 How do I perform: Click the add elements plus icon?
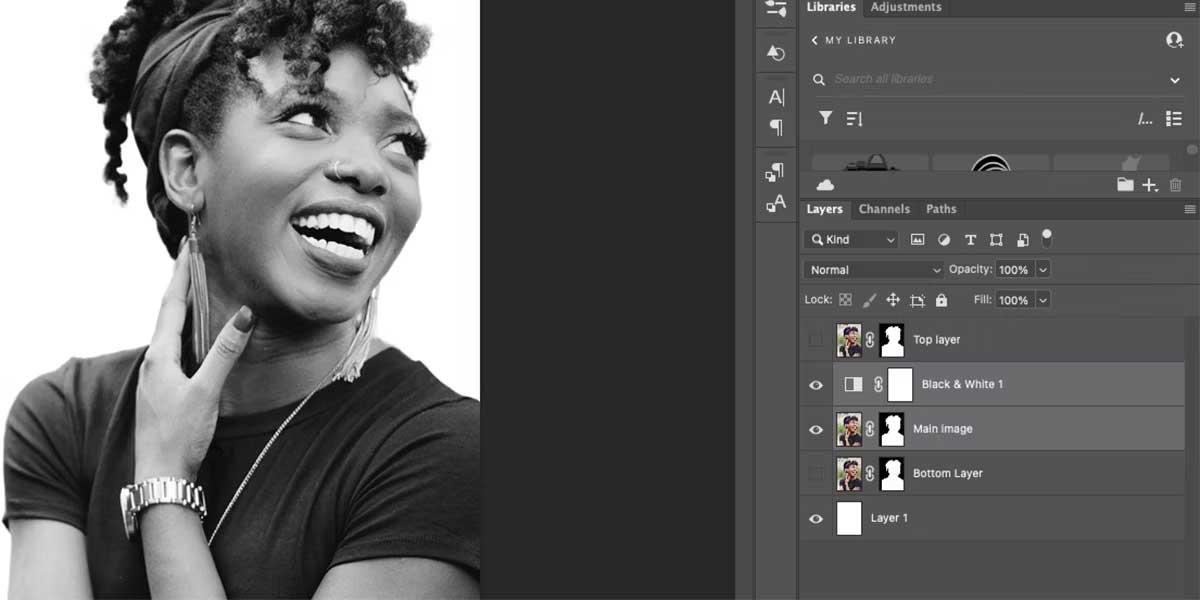(x=1150, y=185)
